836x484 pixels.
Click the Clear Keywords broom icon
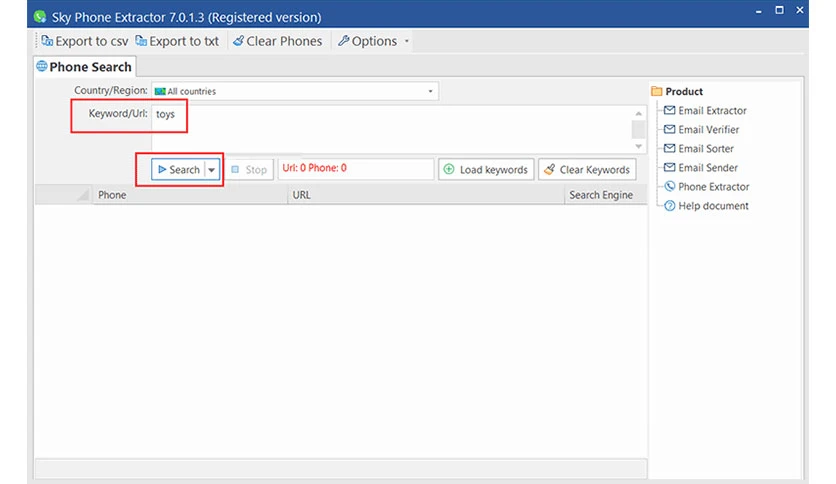pos(549,170)
